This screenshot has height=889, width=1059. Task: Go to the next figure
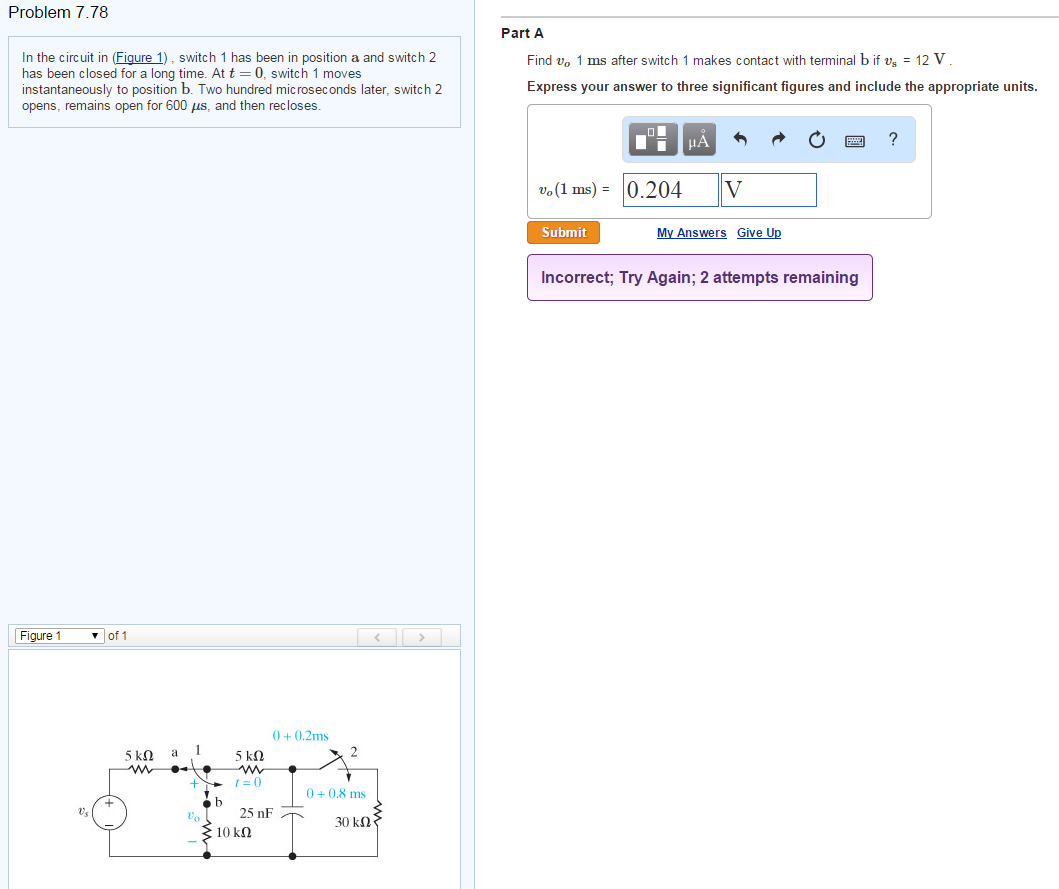(421, 637)
